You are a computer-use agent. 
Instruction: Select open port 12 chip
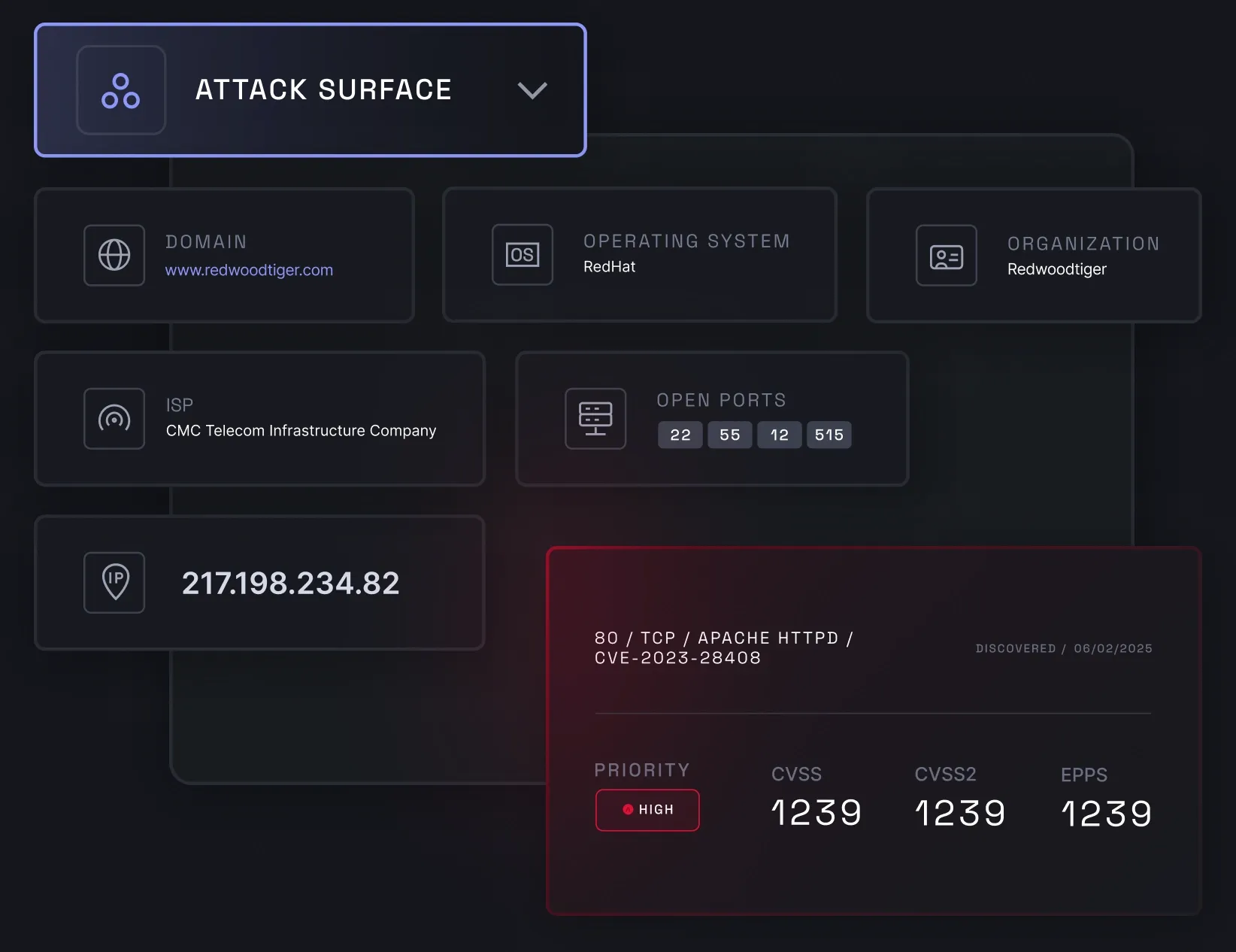coord(780,435)
